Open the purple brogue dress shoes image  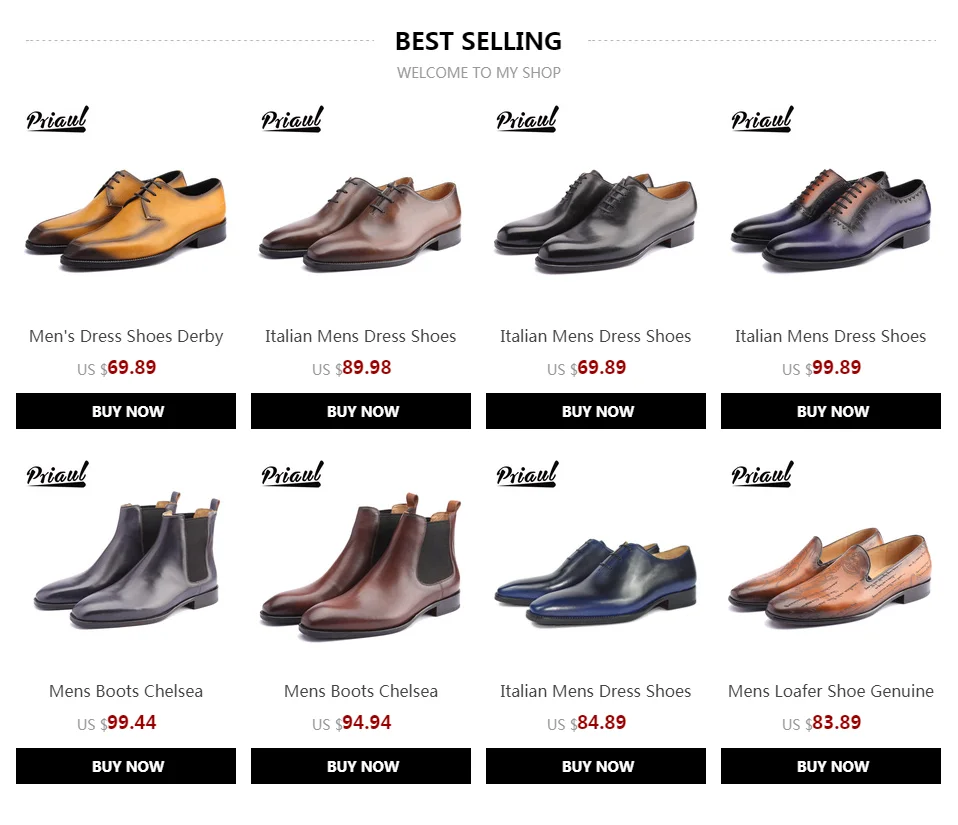[831, 221]
